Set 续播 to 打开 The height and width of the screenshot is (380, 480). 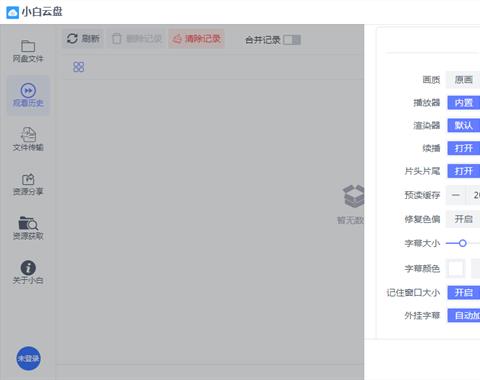[464, 148]
